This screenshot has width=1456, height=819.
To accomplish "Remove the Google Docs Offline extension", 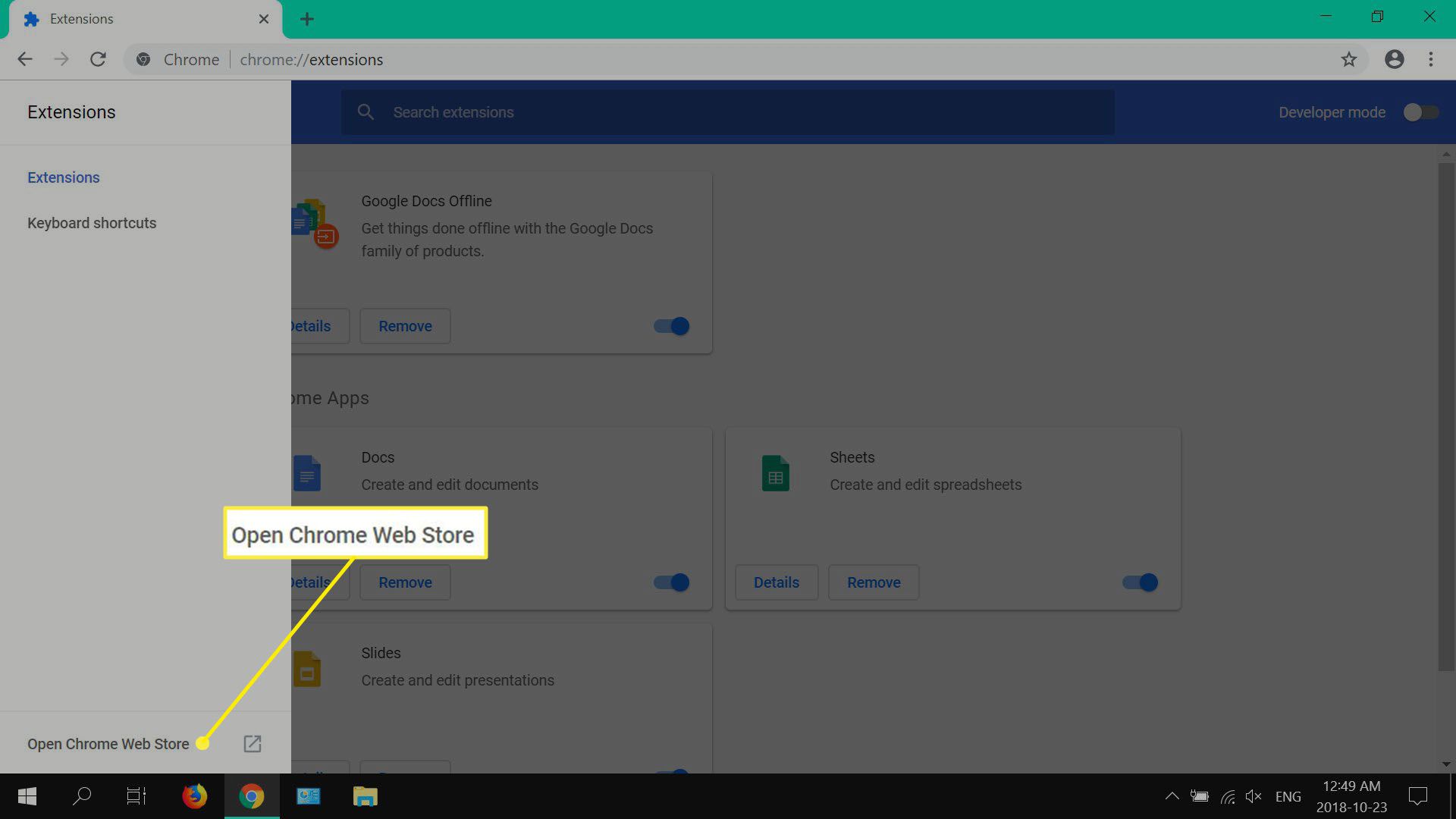I will pos(405,326).
